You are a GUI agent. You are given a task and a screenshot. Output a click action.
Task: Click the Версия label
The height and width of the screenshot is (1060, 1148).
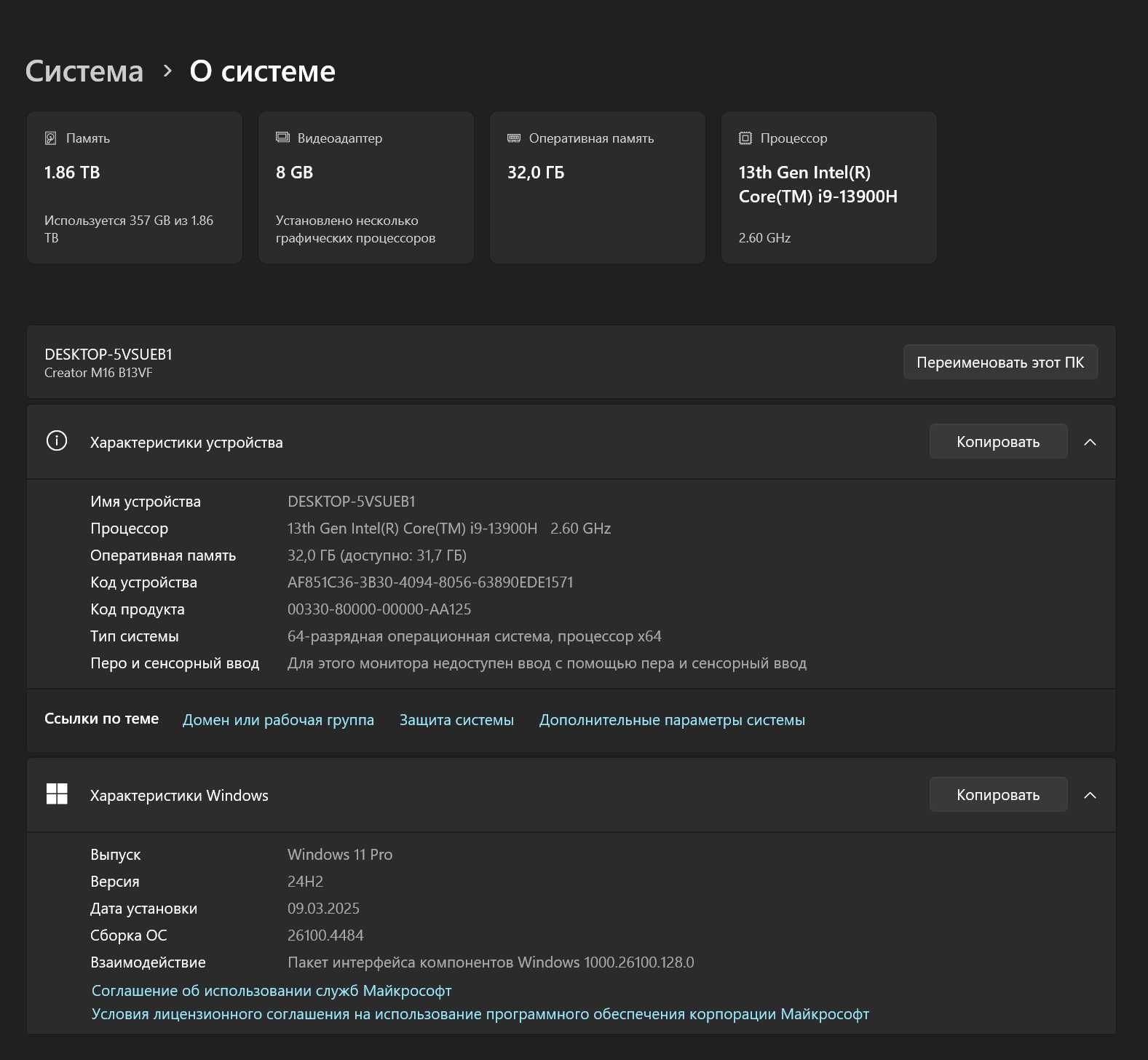tap(115, 882)
